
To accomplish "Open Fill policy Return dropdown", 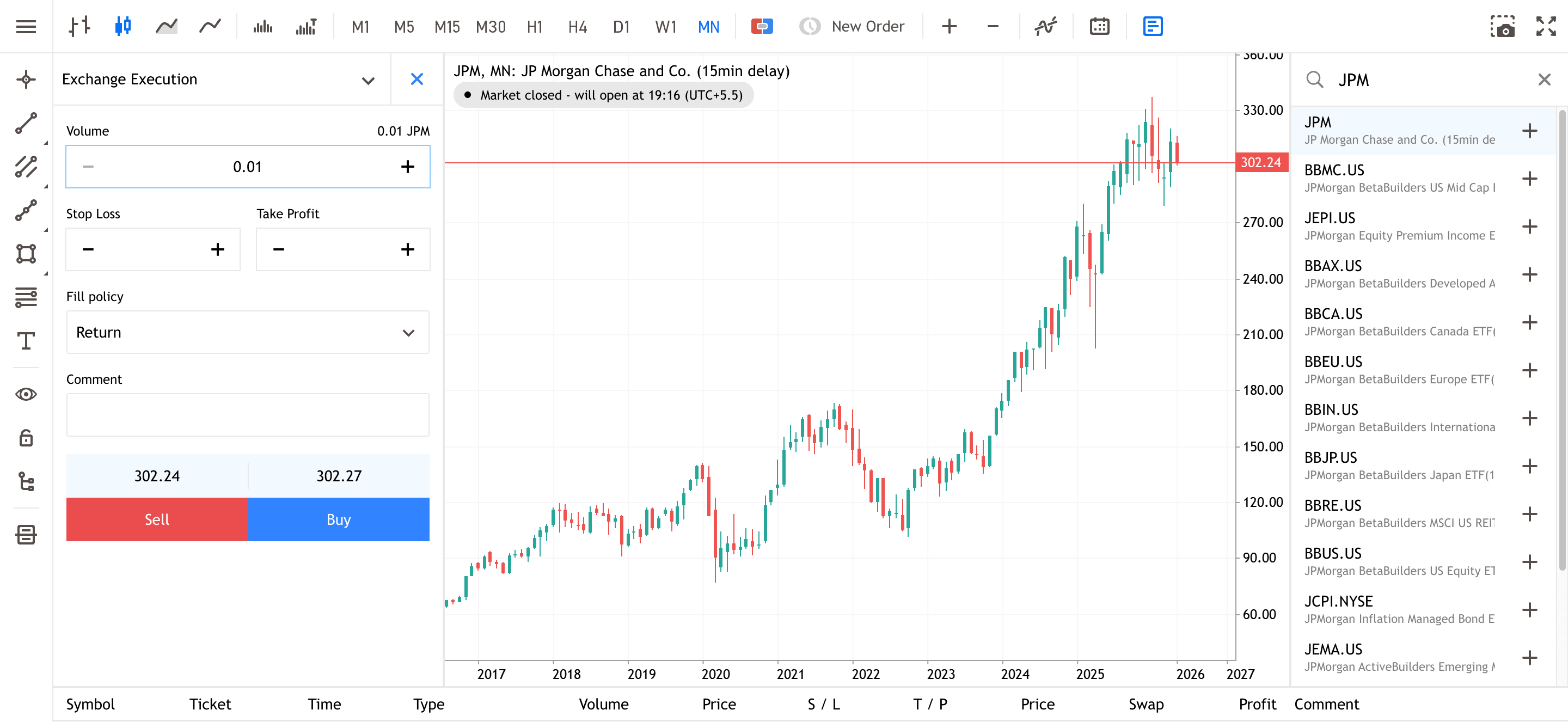I will point(248,332).
